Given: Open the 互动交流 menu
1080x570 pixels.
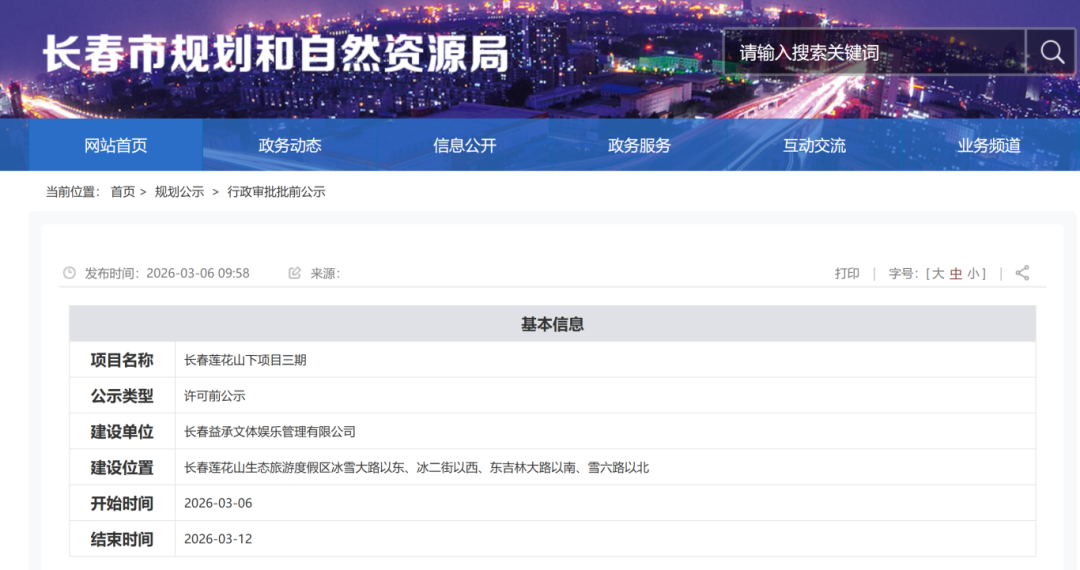Looking at the screenshot, I should pyautogui.click(x=814, y=145).
